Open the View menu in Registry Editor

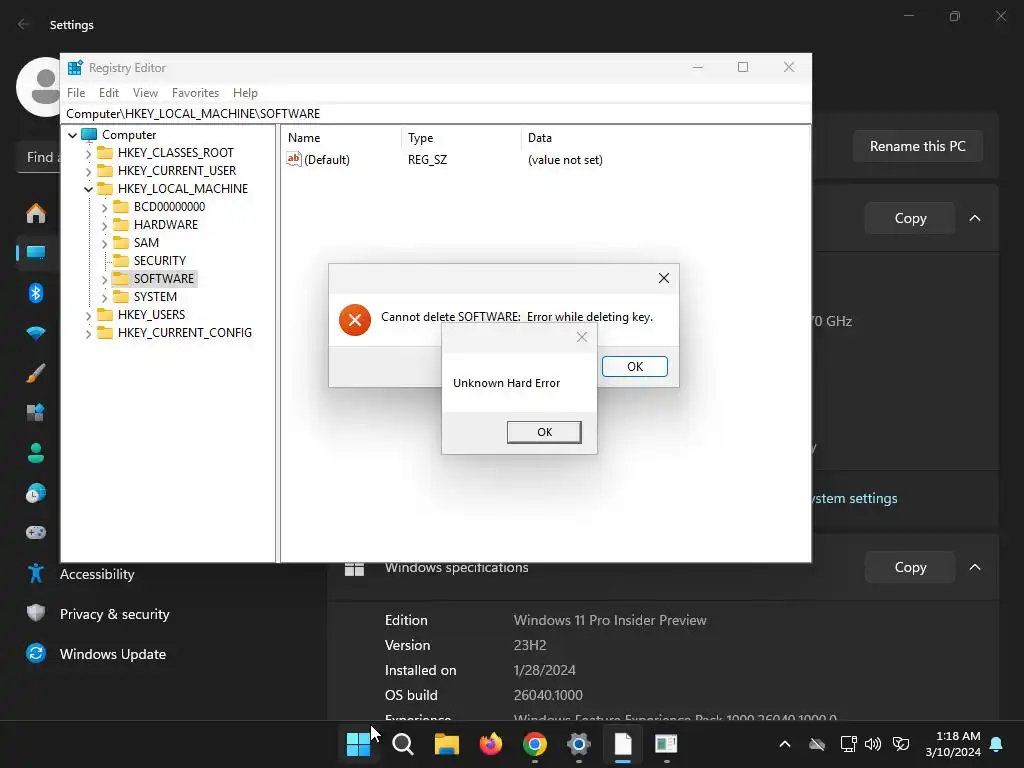tap(145, 93)
